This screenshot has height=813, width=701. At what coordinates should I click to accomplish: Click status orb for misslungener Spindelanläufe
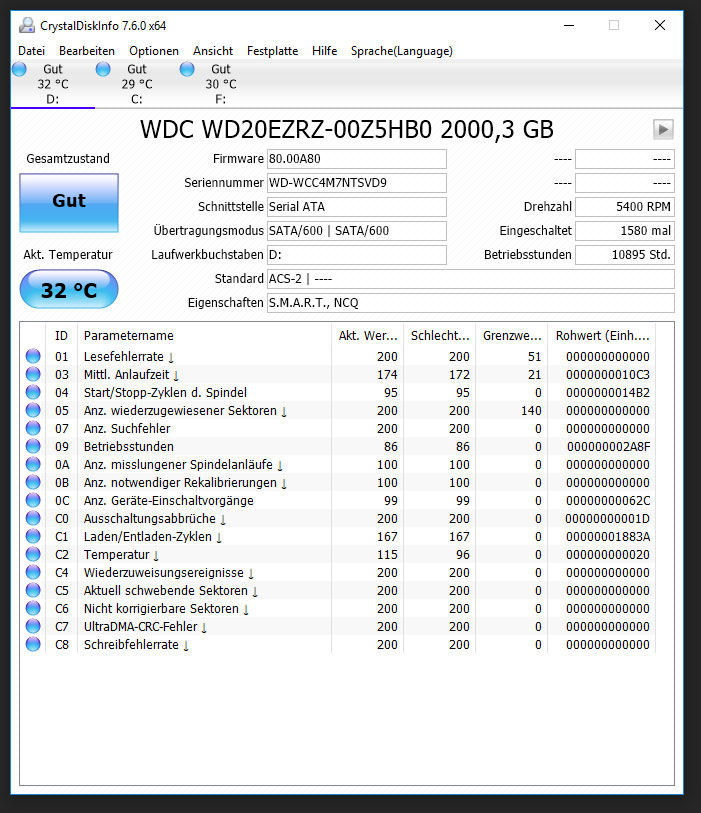click(33, 464)
